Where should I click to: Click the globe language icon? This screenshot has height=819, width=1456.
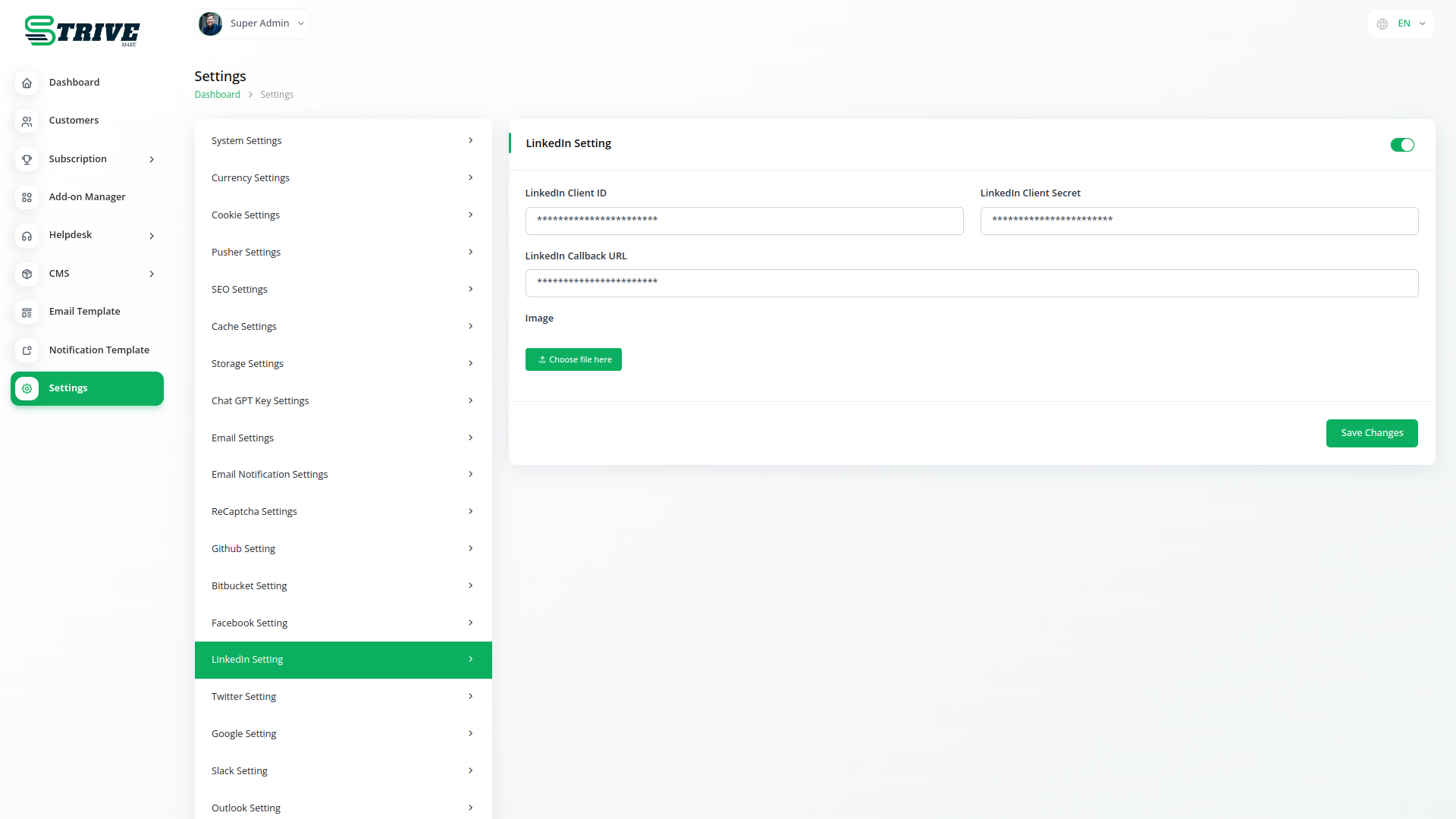(1382, 24)
